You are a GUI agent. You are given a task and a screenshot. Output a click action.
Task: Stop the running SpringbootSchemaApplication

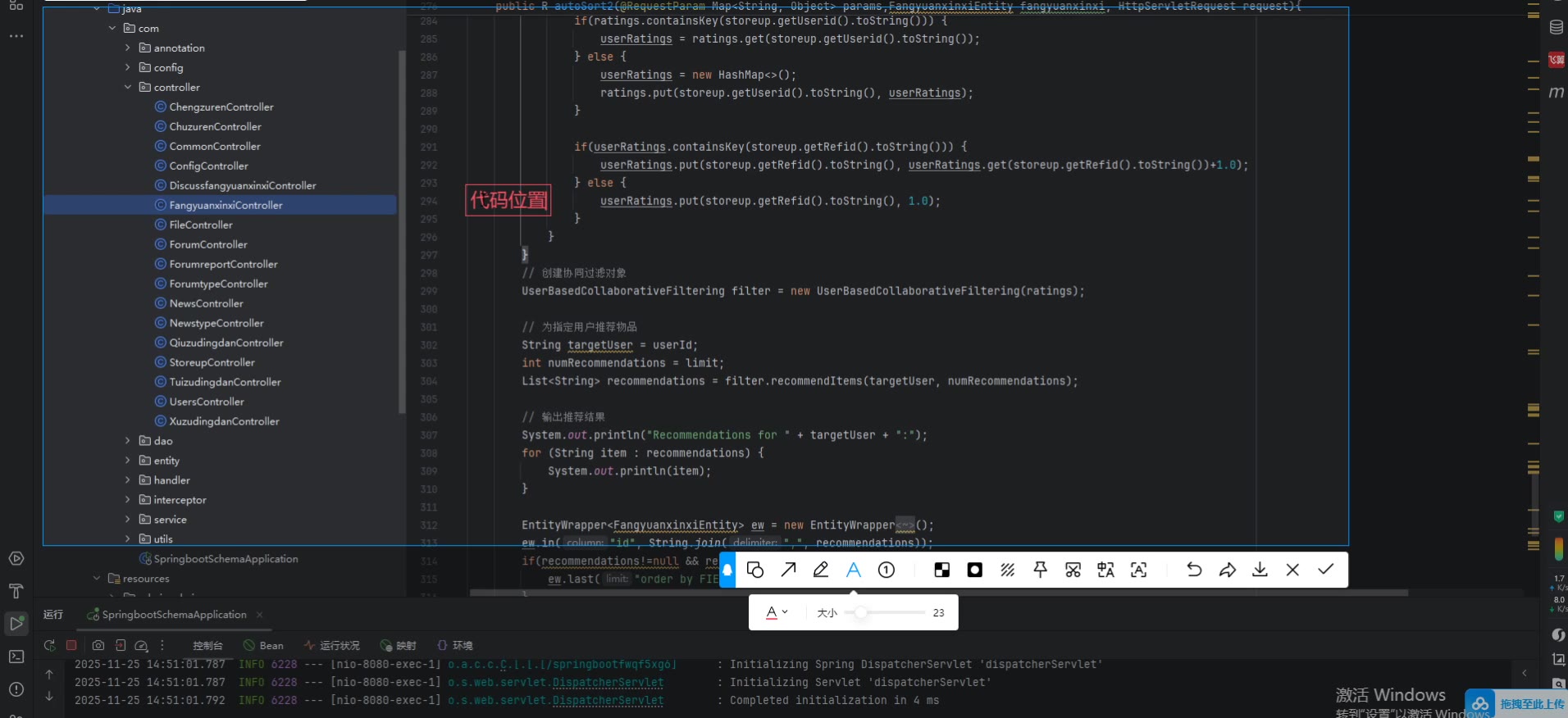click(x=71, y=645)
